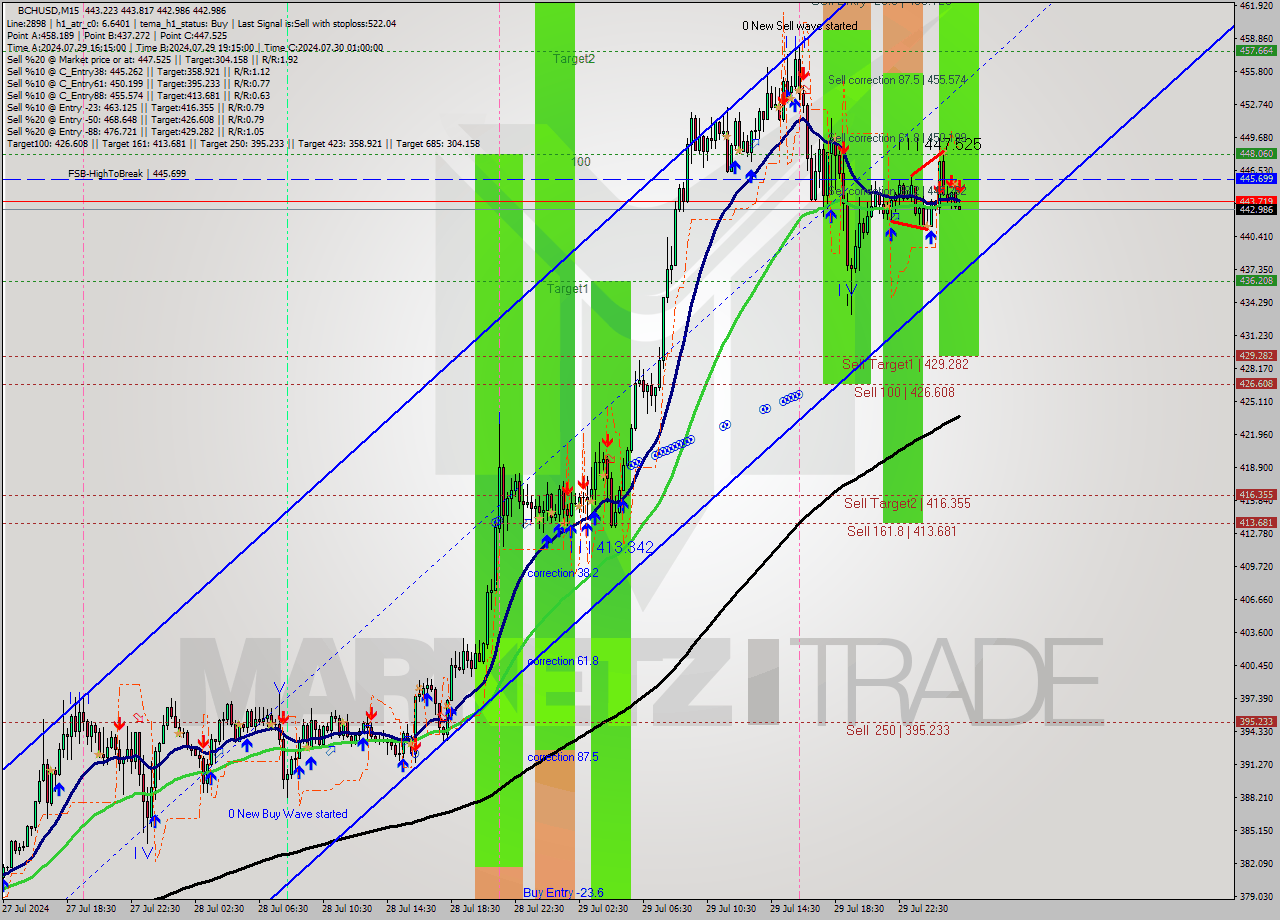
Task: Click the green 457.664 price tag
Action: coord(1256,50)
